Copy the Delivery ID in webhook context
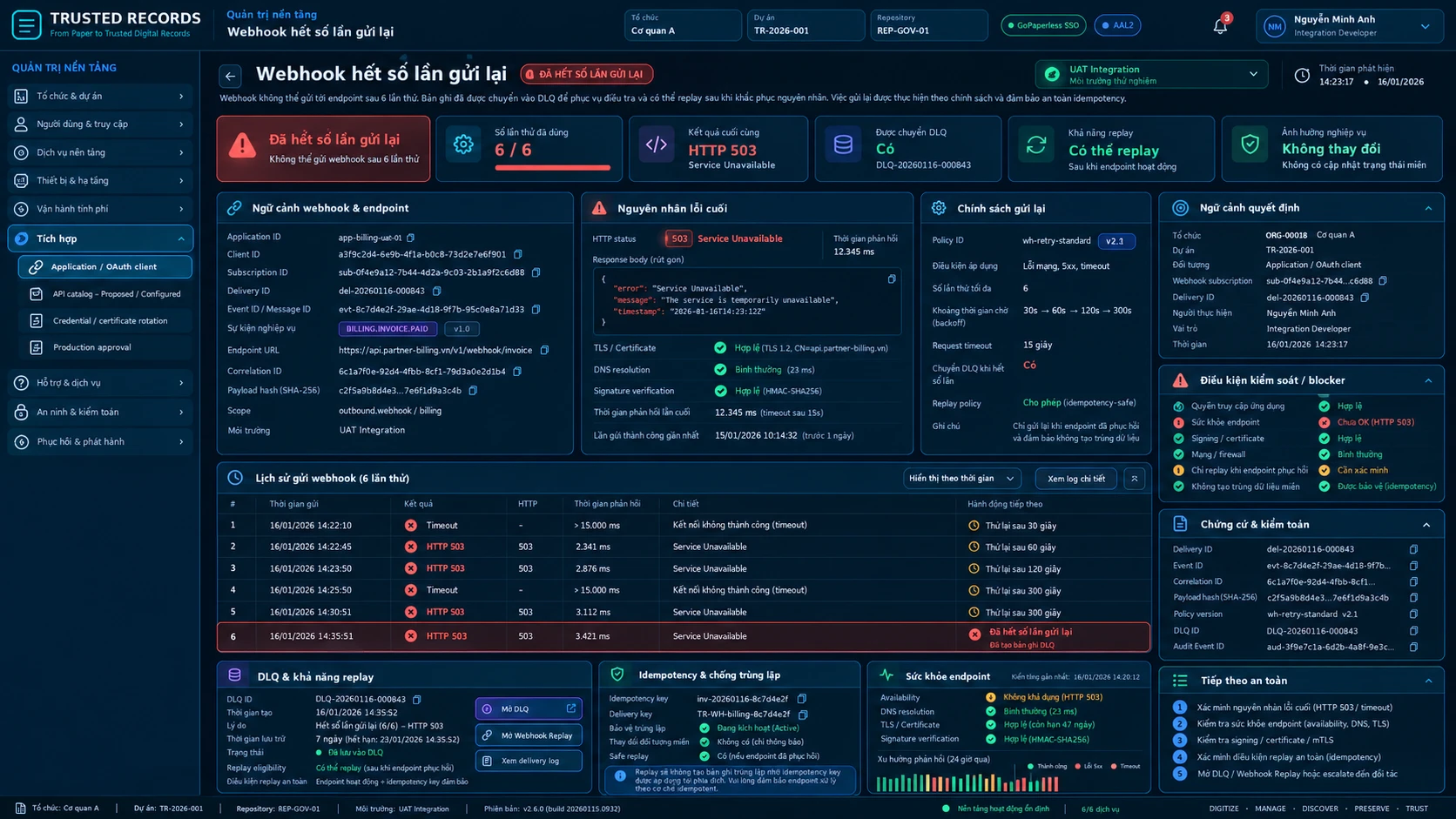The image size is (1456, 819). (x=437, y=291)
